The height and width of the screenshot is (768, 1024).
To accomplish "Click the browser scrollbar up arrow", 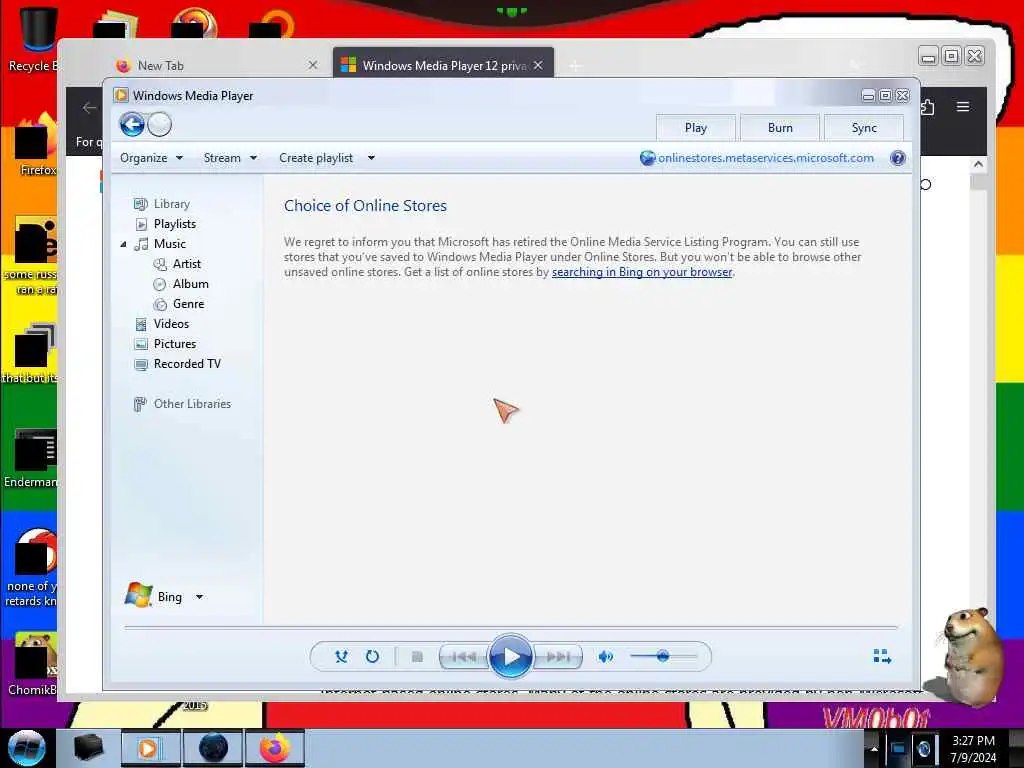I will point(978,164).
